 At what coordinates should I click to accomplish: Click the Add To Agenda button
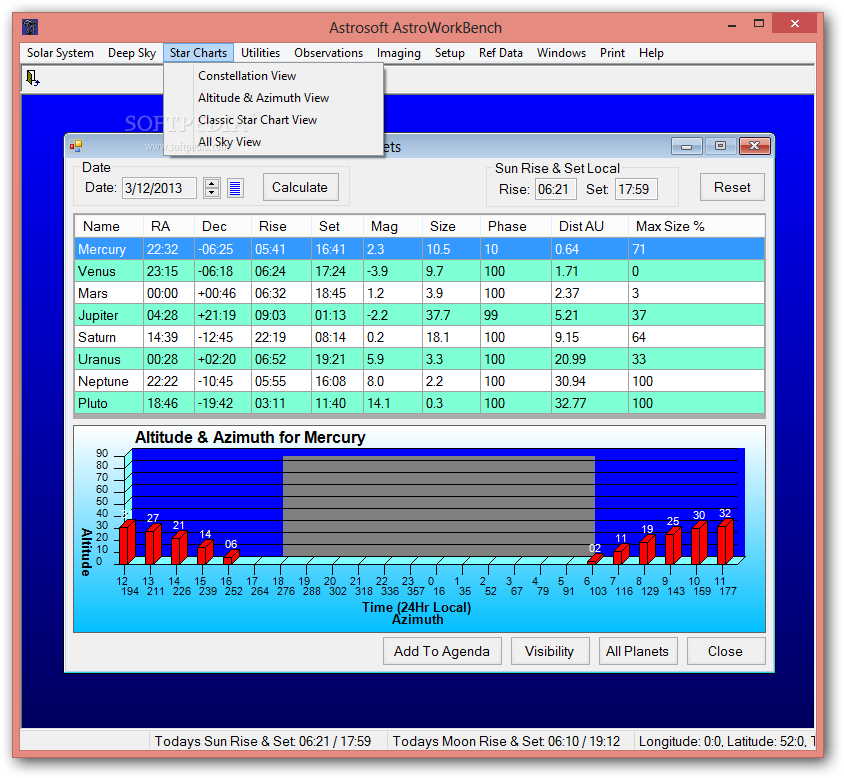point(442,651)
